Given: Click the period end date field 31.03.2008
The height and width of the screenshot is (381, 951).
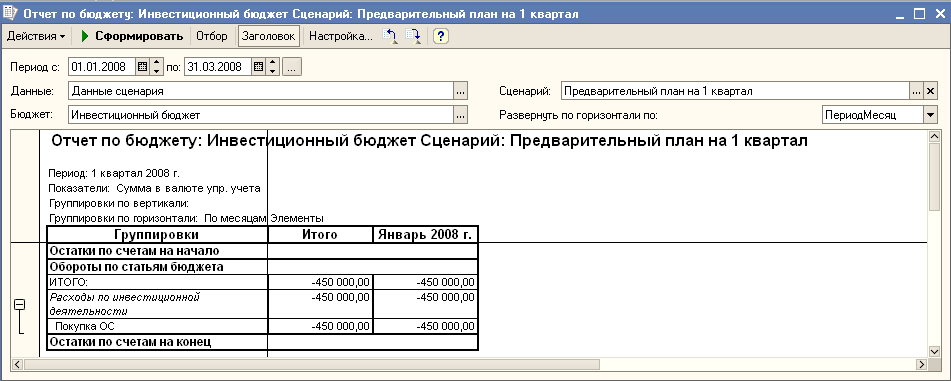Looking at the screenshot, I should [x=218, y=67].
